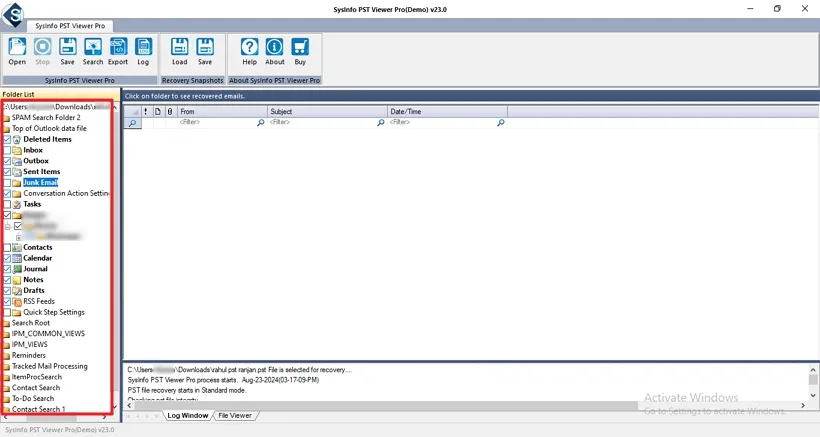This screenshot has height=437, width=820.
Task: Select the Tracked Mail Processing folder
Action: pyautogui.click(x=50, y=366)
